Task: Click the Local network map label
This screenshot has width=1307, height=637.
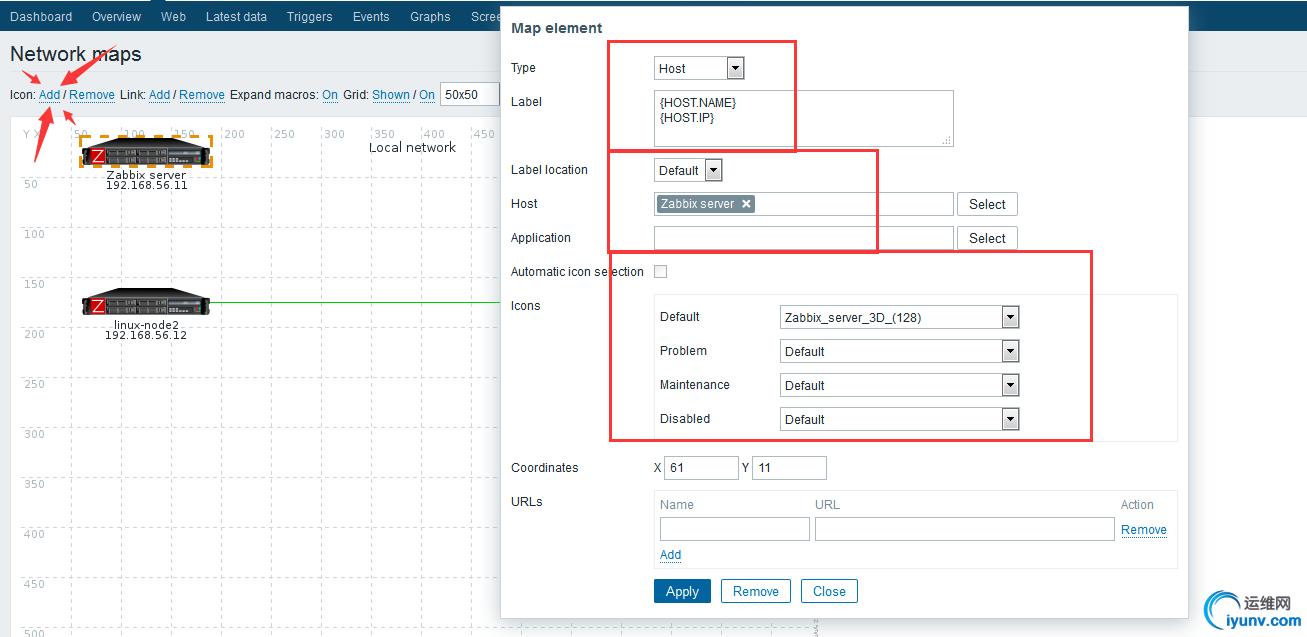Action: (x=412, y=147)
